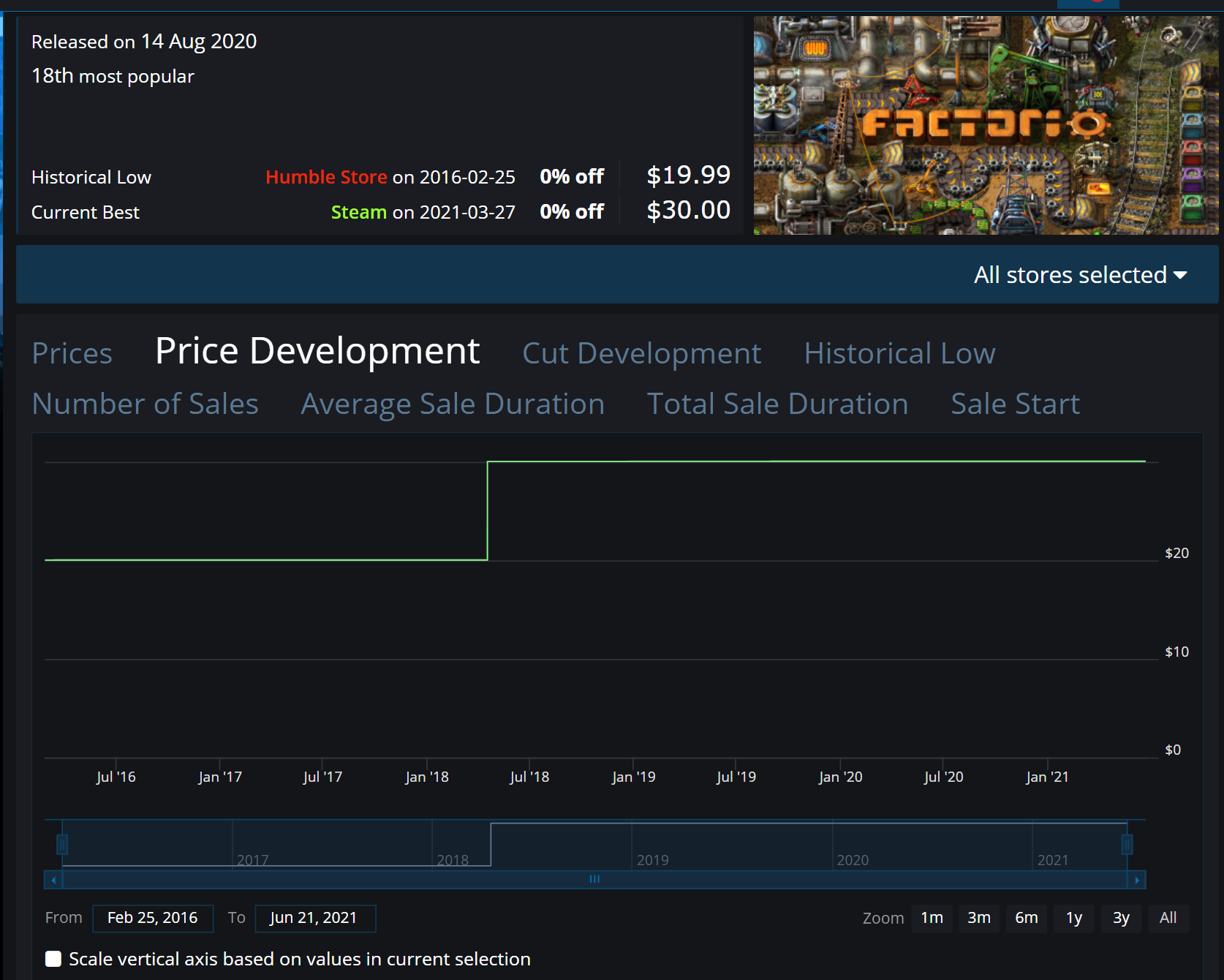Enable scale vertical axis checkbox
Viewport: 1224px width, 980px height.
tap(53, 959)
